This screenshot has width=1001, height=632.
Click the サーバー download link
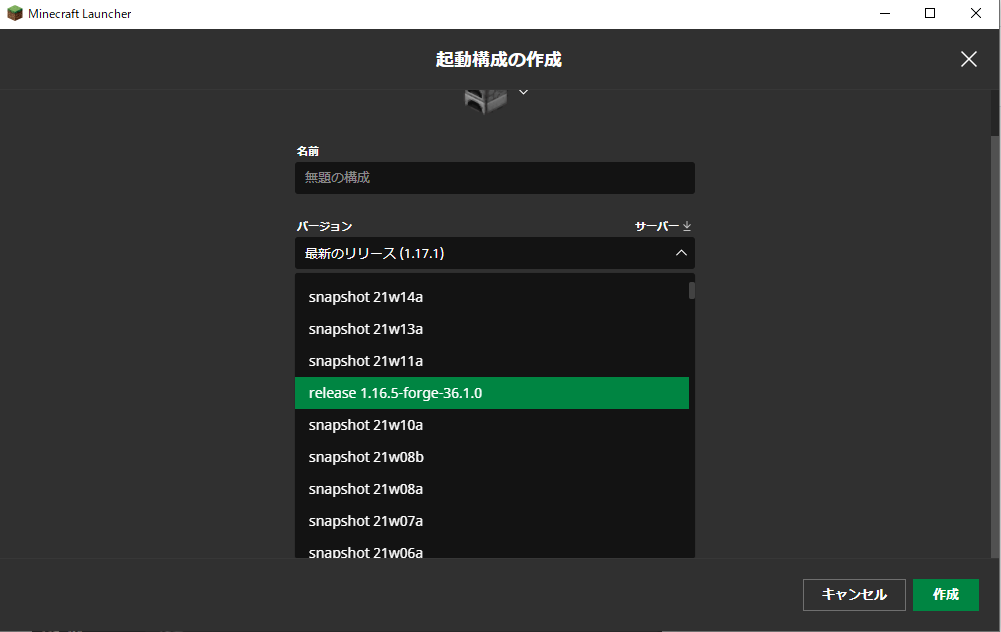coord(663,226)
